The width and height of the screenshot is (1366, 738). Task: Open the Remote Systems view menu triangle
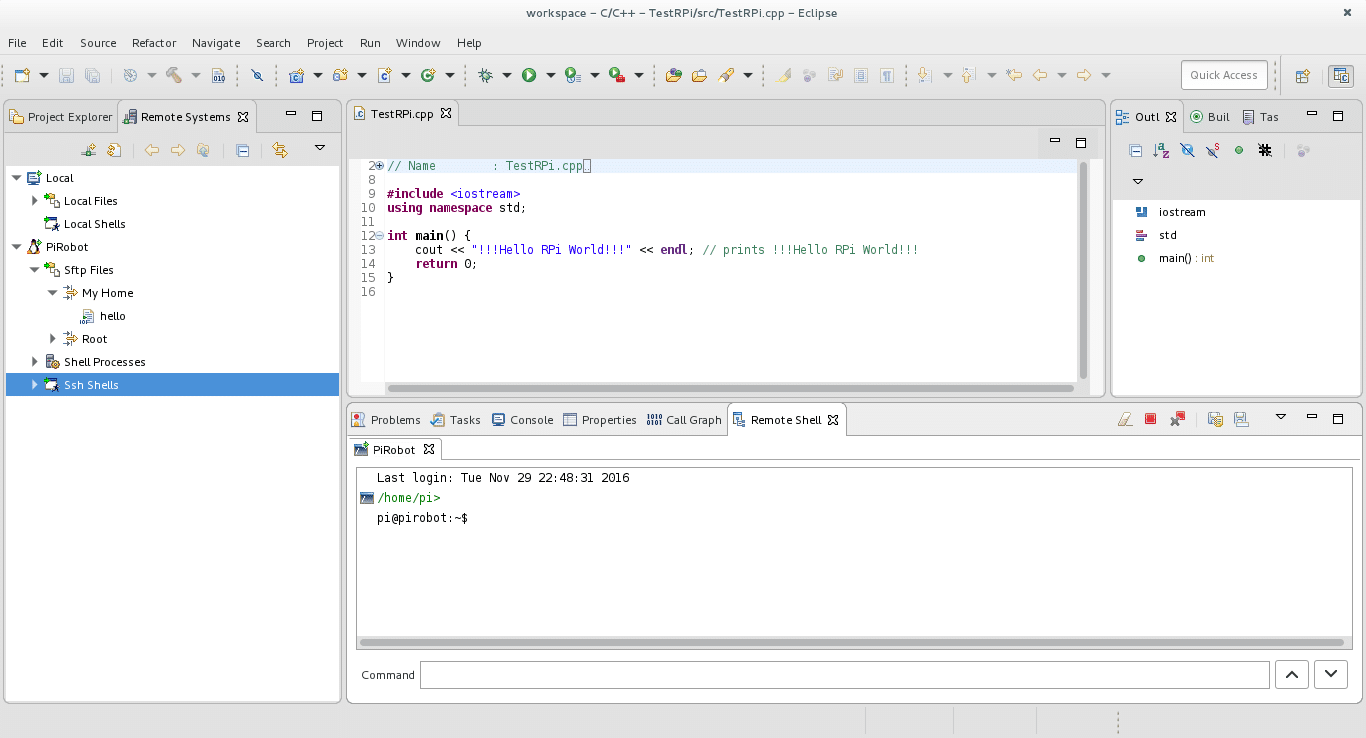coord(320,148)
